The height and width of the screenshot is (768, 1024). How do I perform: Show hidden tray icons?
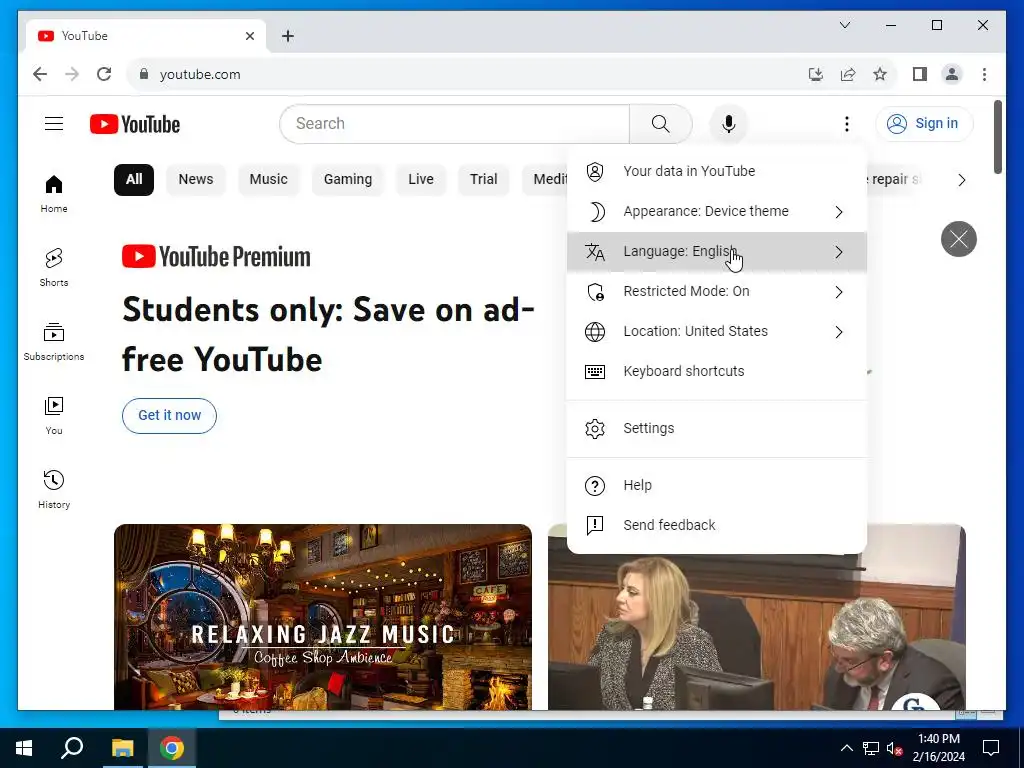(x=846, y=748)
